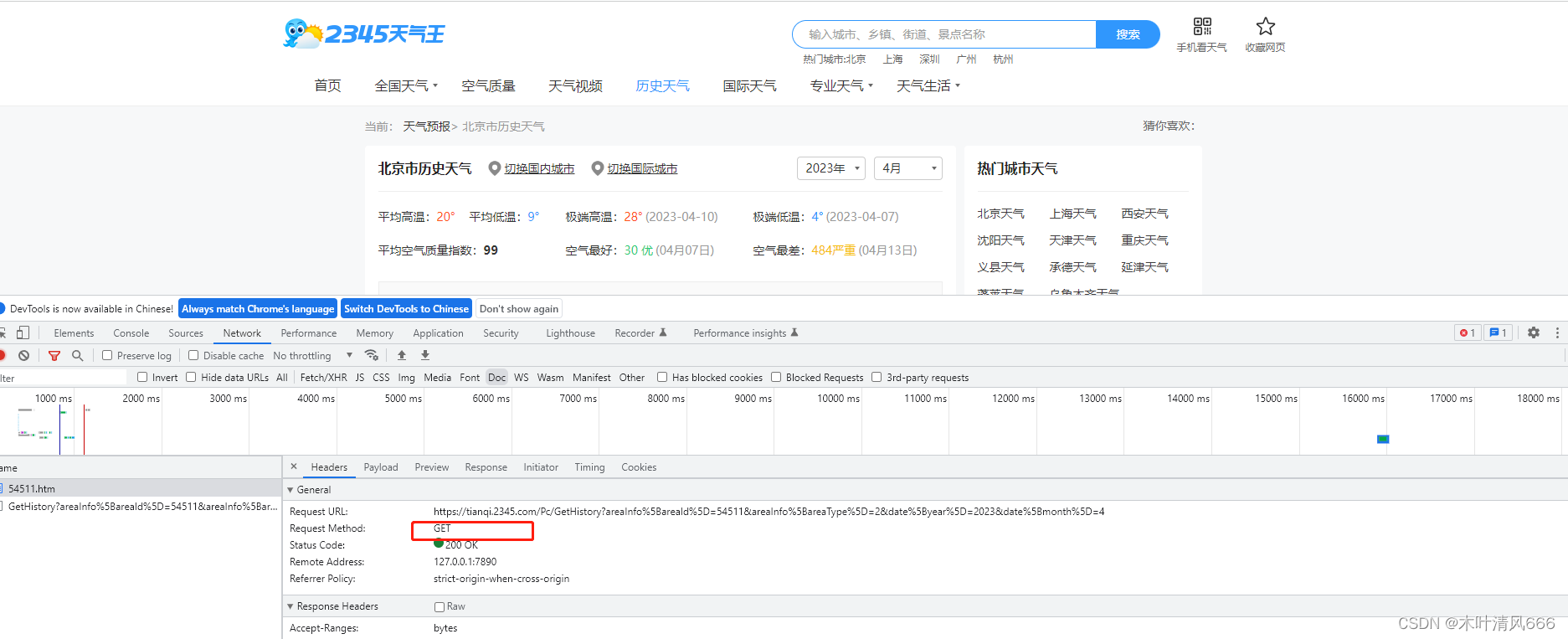Click the blue issues count badge
The height and width of the screenshot is (639, 1568).
(1498, 332)
